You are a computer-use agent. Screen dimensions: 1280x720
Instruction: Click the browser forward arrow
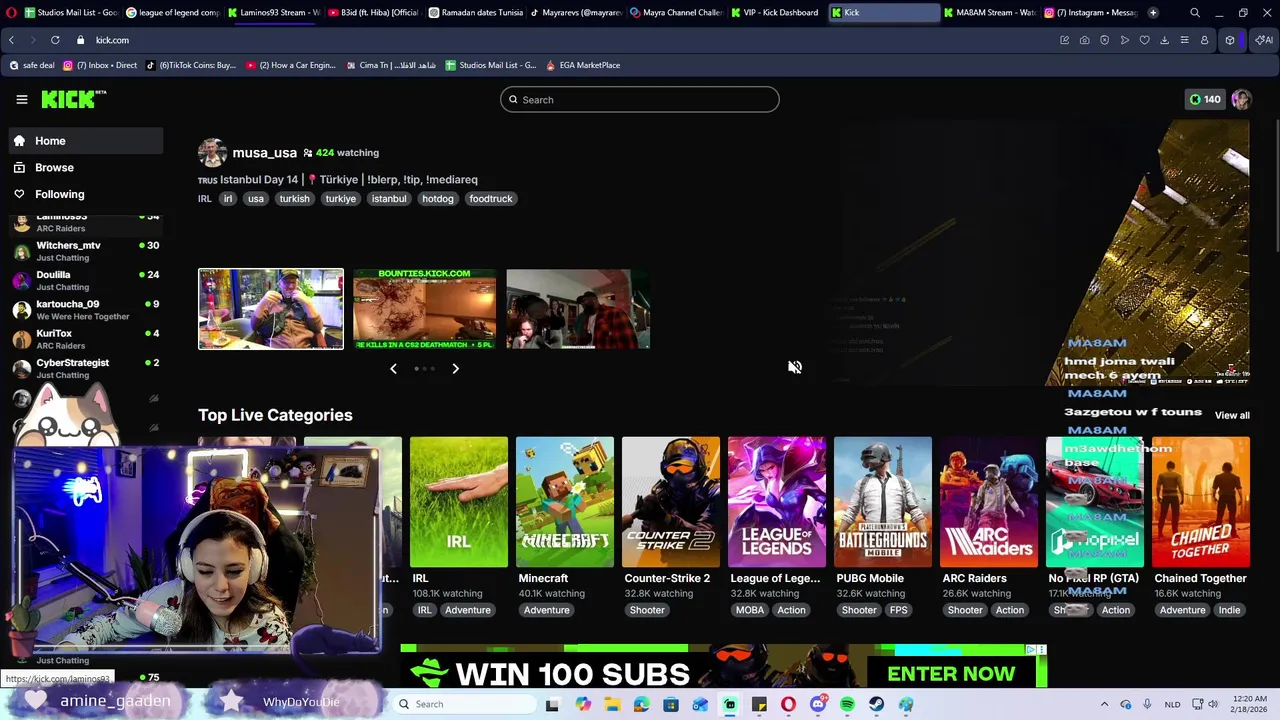[32, 40]
